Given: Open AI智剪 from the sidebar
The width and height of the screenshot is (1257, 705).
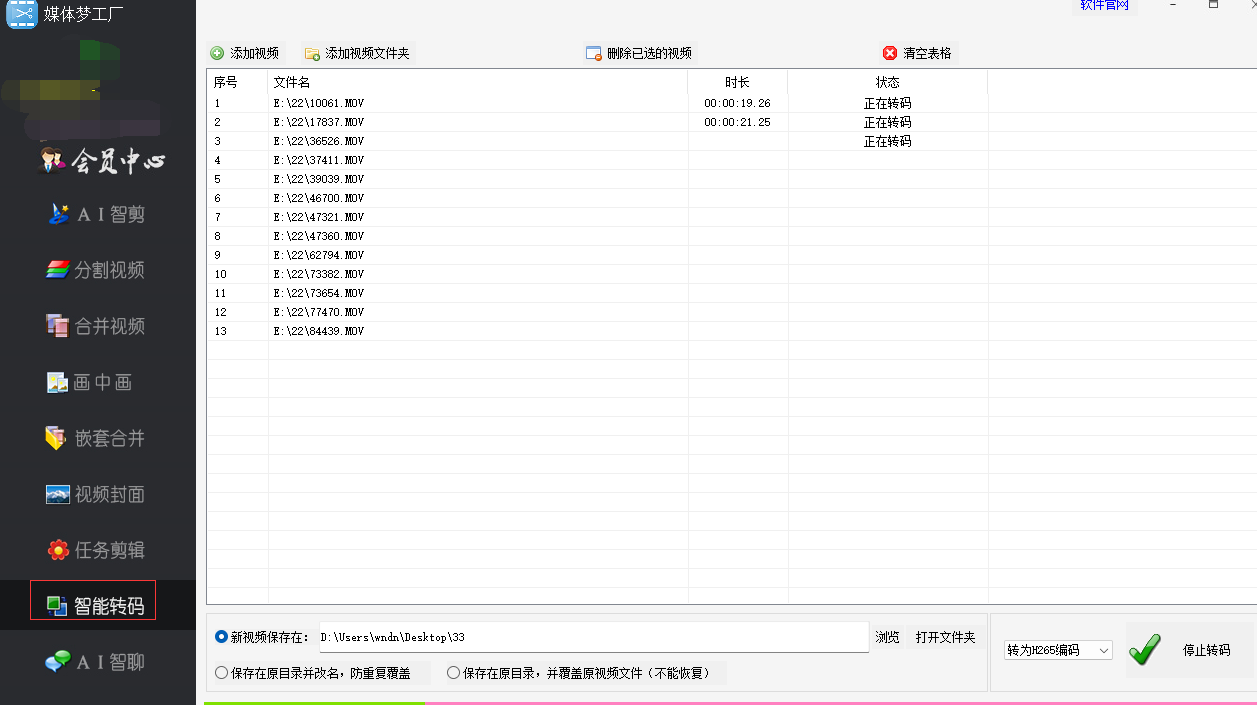Looking at the screenshot, I should (x=97, y=214).
